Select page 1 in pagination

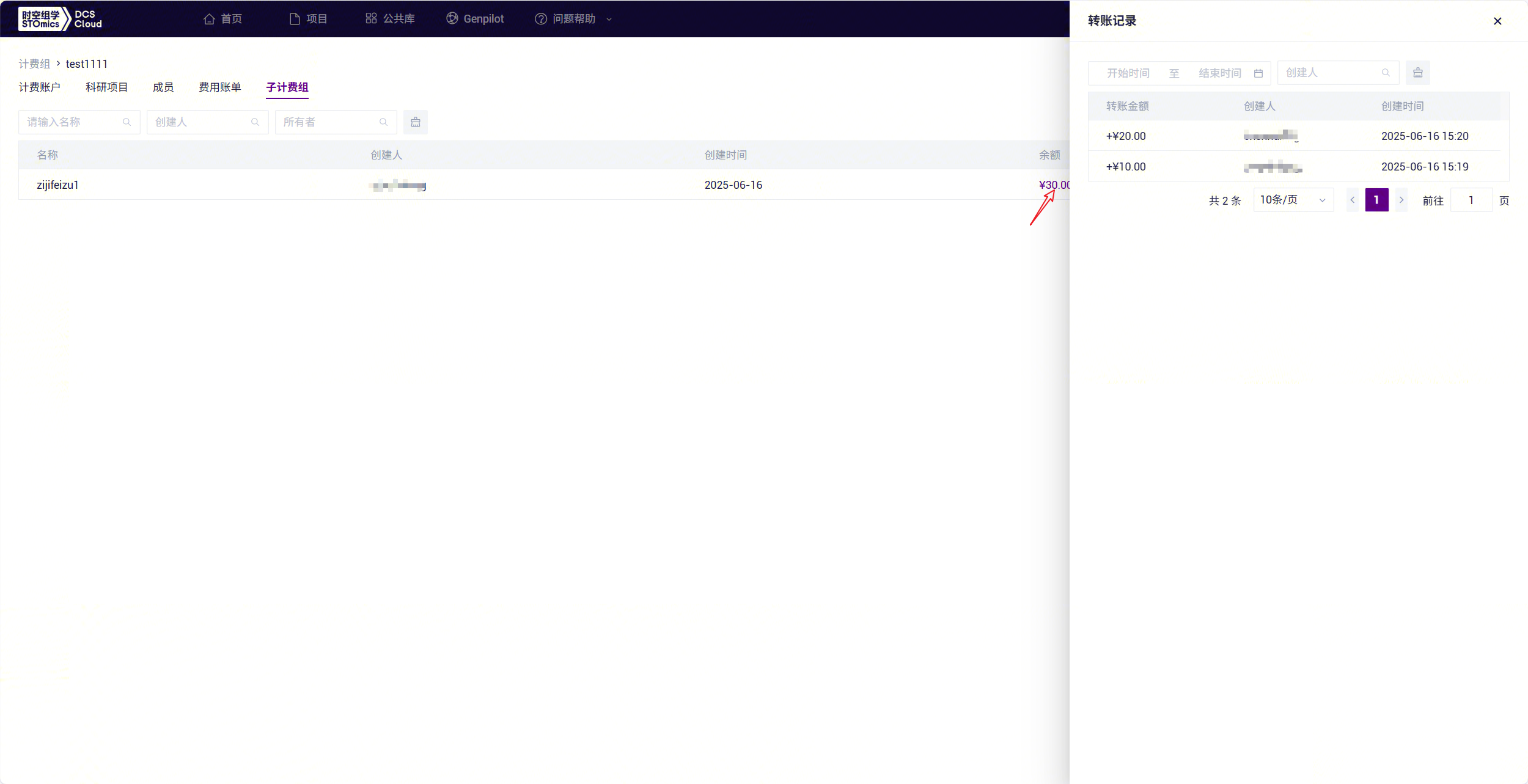1376,200
